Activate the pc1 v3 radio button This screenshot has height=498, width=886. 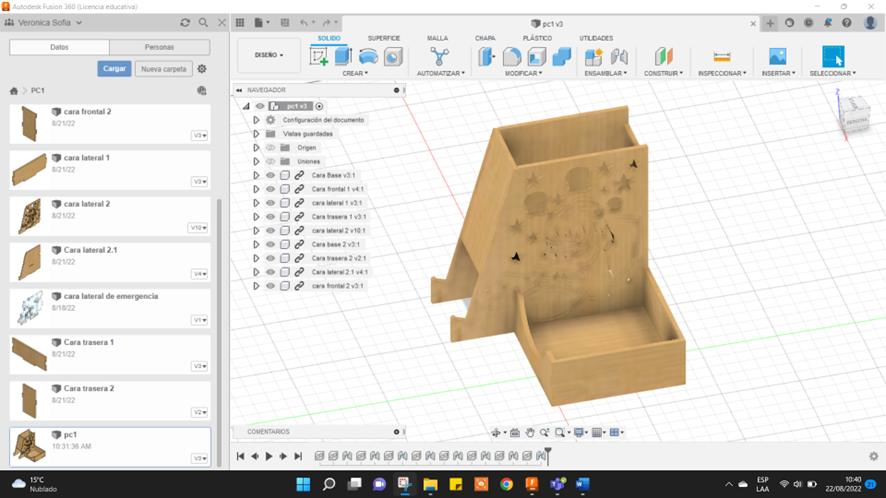pyautogui.click(x=319, y=106)
